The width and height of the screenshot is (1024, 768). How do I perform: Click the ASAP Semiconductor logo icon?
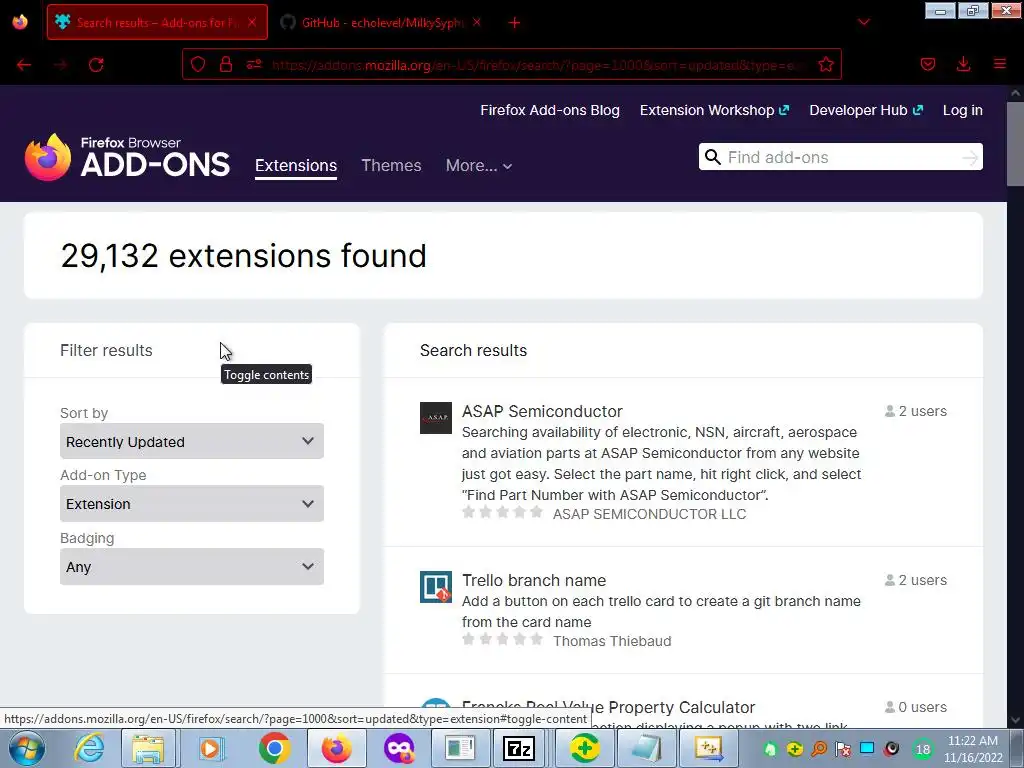pyautogui.click(x=436, y=418)
